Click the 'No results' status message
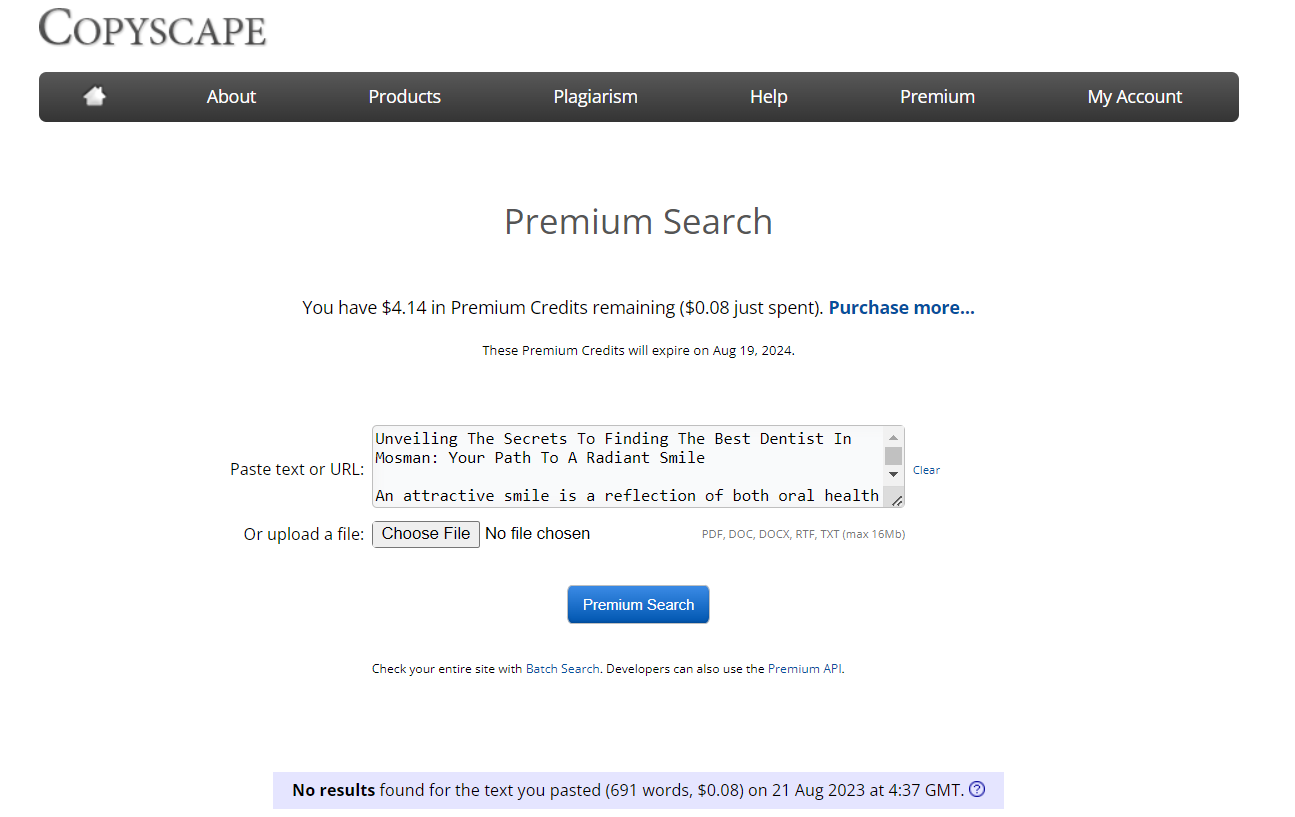This screenshot has width=1295, height=817. click(638, 790)
